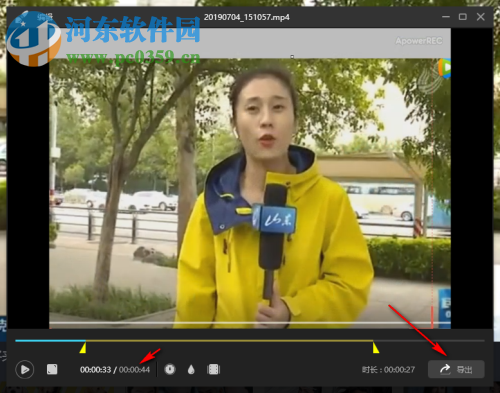This screenshot has height=393, width=500.
Task: Click the played blue section of the timeline
Action: pyautogui.click(x=50, y=341)
